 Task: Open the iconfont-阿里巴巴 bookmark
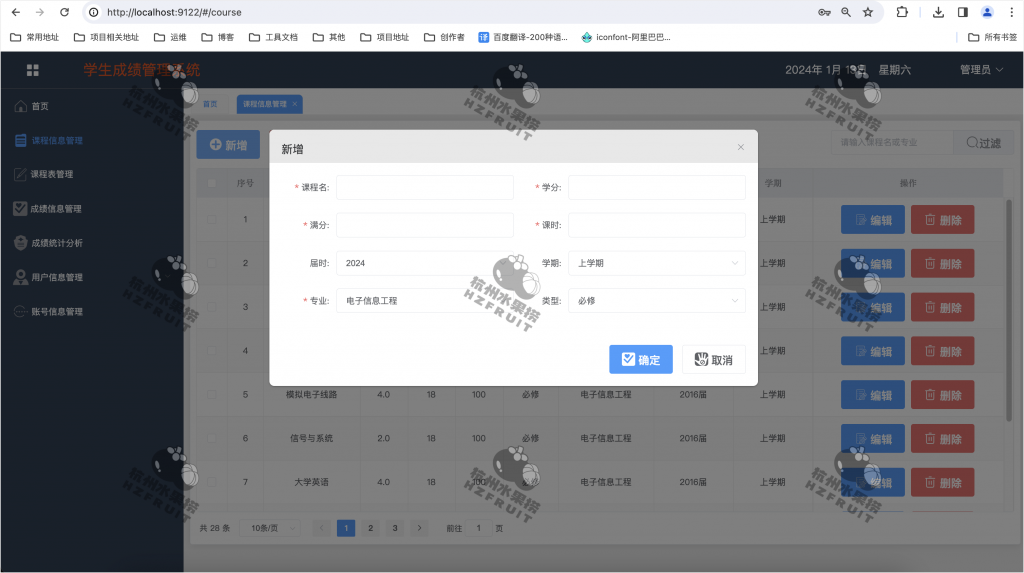tap(626, 37)
